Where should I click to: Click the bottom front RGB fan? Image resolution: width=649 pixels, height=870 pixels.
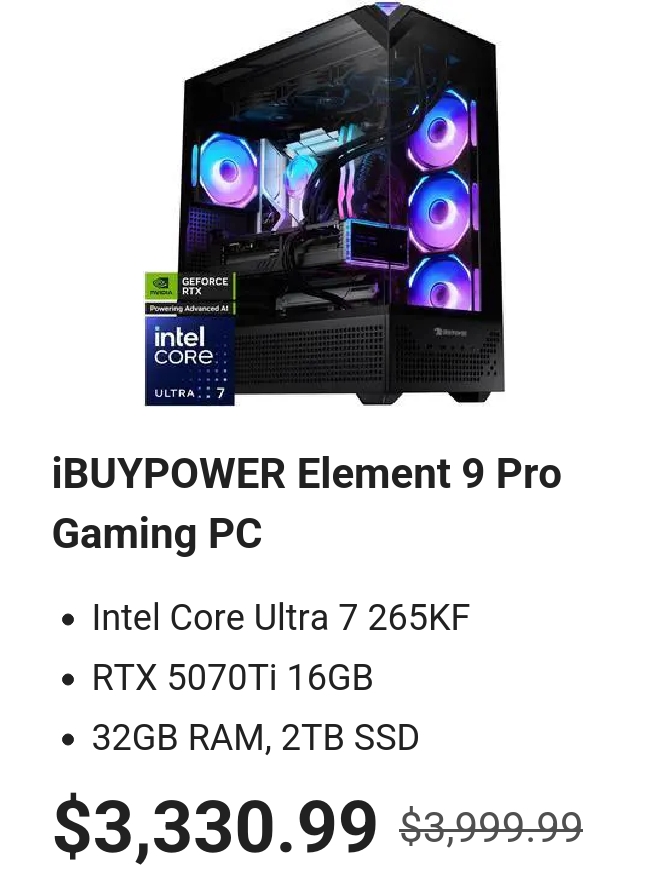pyautogui.click(x=442, y=284)
